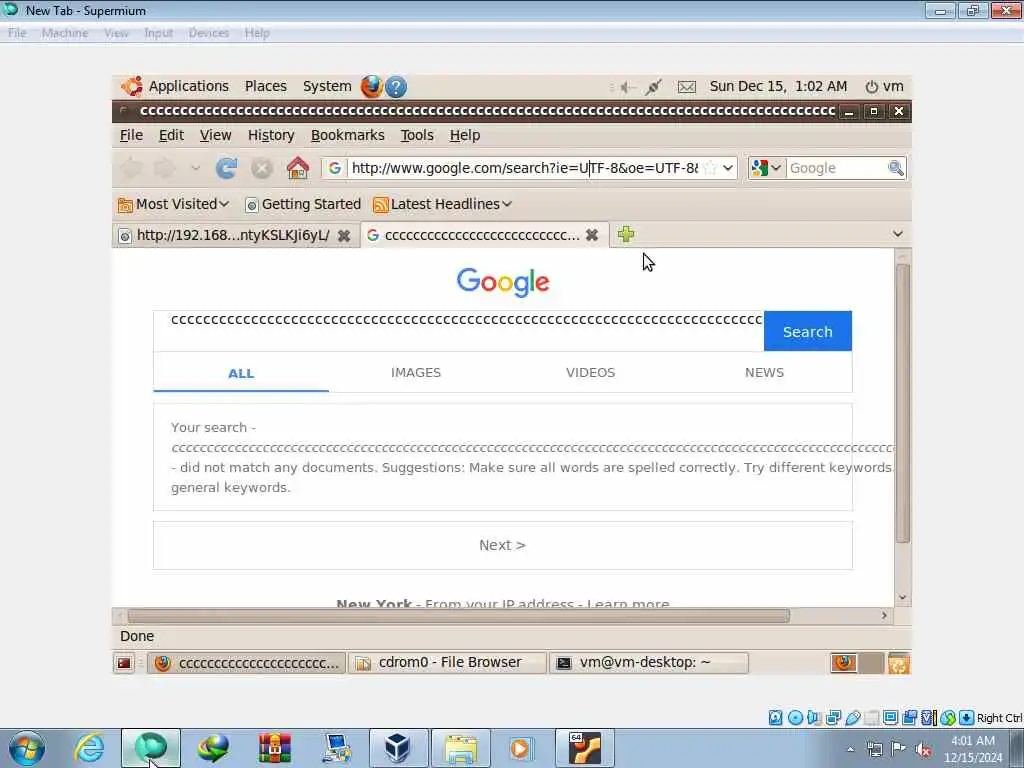Click the blue Search button

click(x=808, y=331)
